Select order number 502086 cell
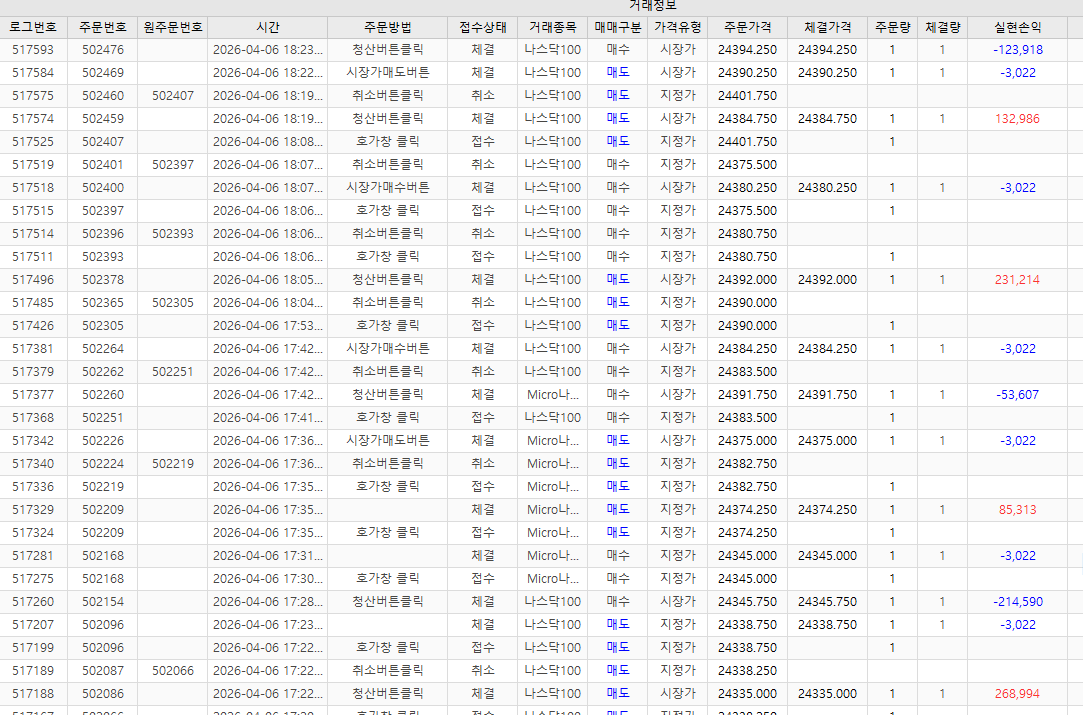This screenshot has height=716, width=1083. pyautogui.click(x=103, y=694)
